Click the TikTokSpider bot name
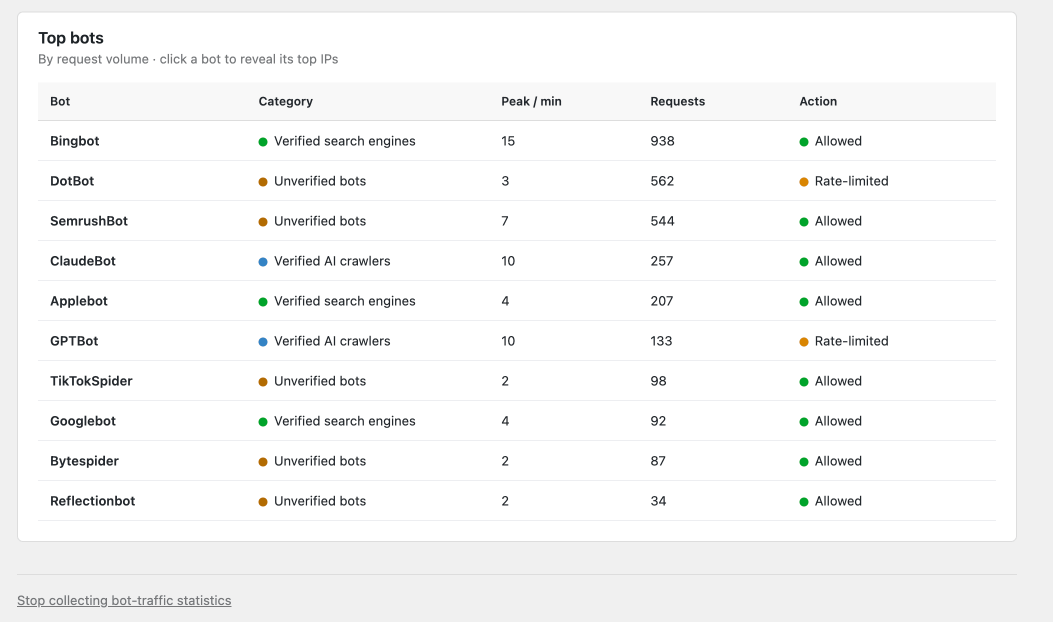This screenshot has width=1053, height=622. point(91,381)
